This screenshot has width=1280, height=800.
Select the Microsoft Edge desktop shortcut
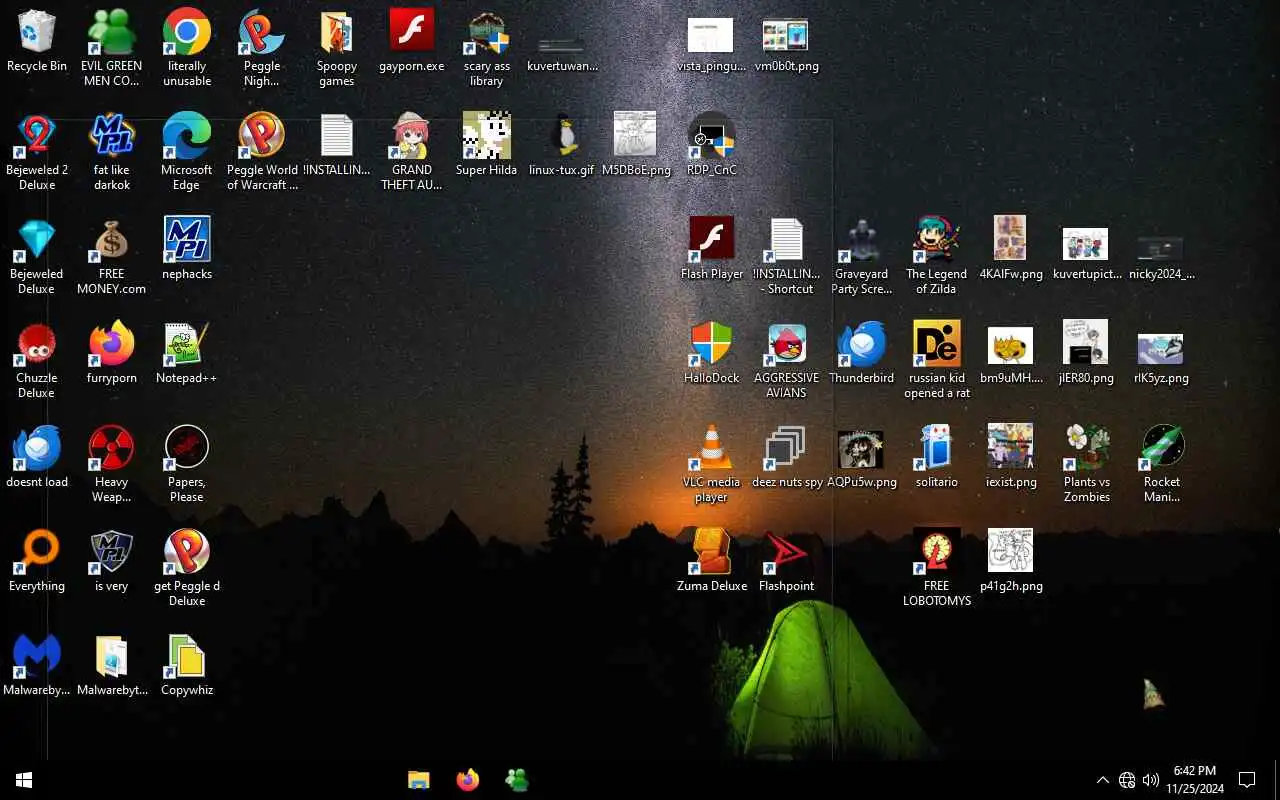pos(187,136)
